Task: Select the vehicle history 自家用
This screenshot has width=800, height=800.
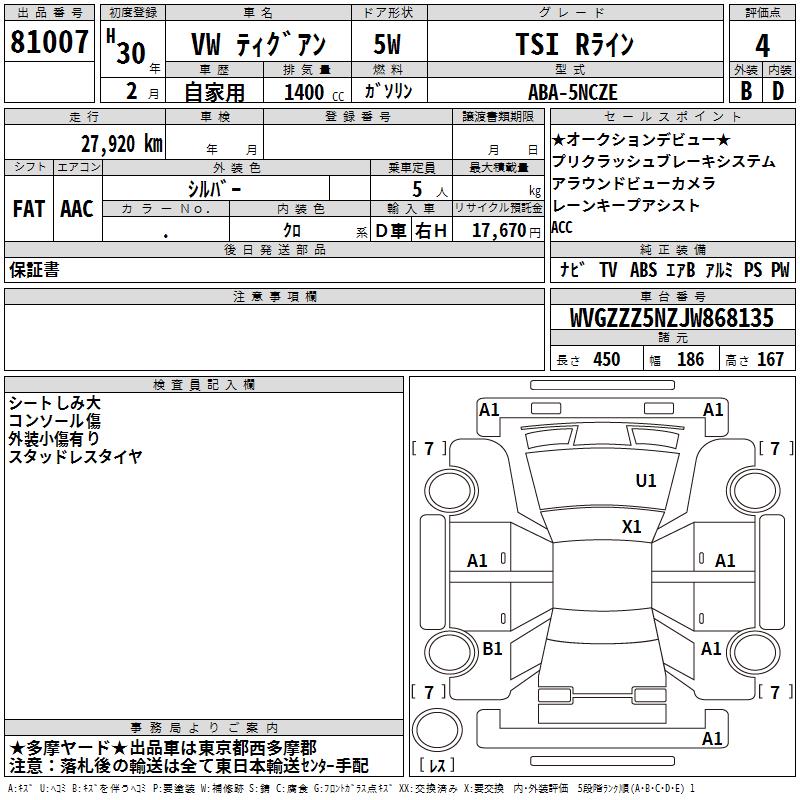Action: coord(214,92)
